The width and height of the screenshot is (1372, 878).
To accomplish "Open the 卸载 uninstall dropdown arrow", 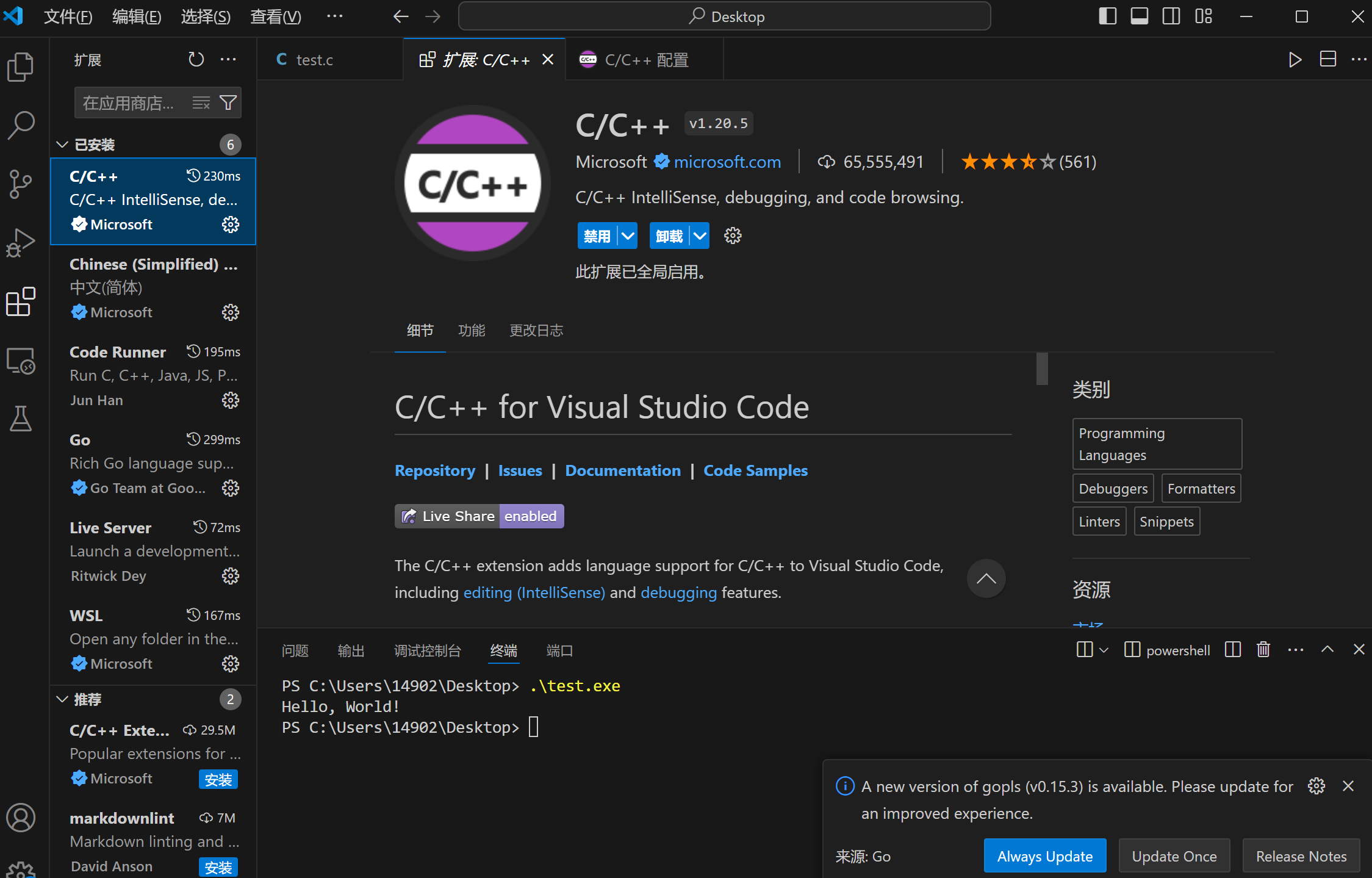I will coord(700,236).
